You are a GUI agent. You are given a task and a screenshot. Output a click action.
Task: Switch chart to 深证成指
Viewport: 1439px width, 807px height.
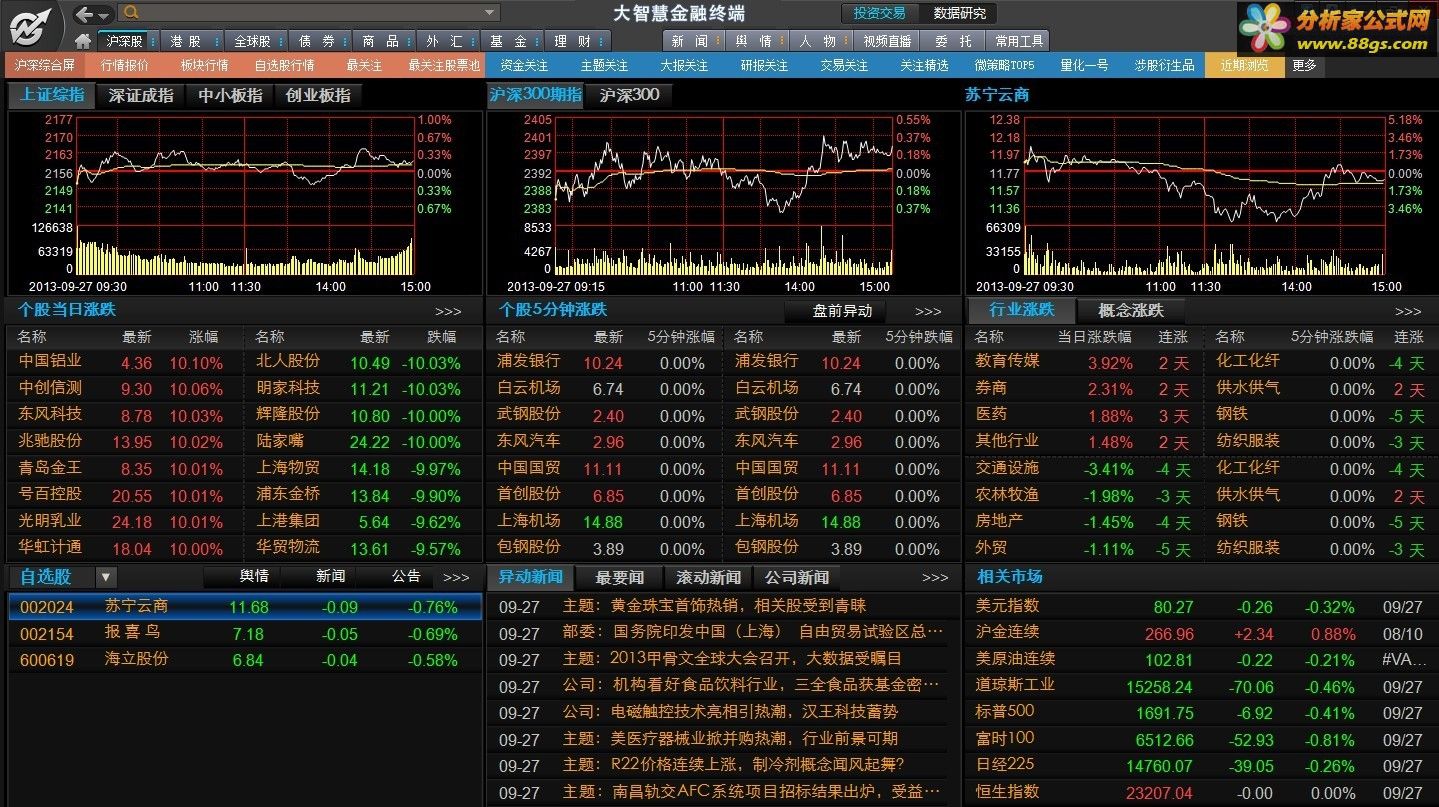141,95
